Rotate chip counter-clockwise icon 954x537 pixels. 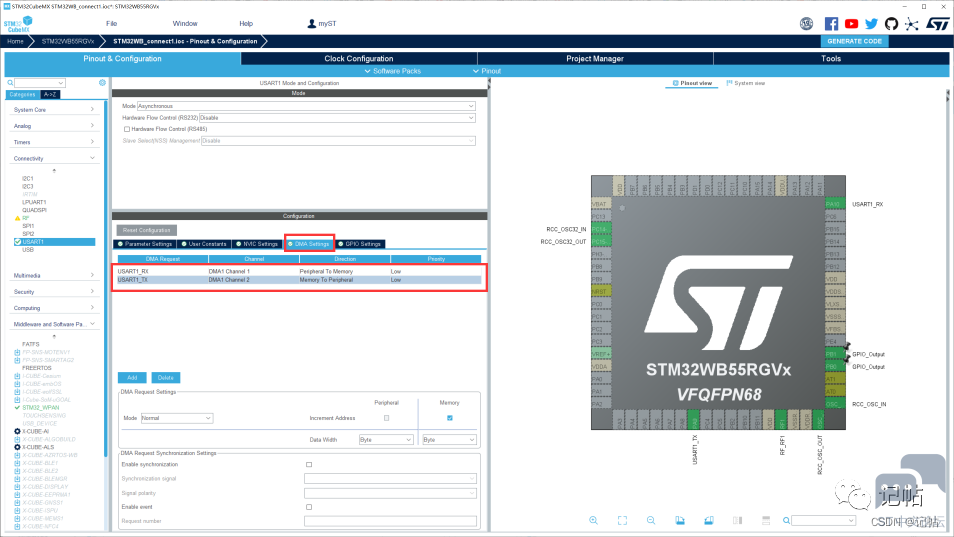coord(709,521)
